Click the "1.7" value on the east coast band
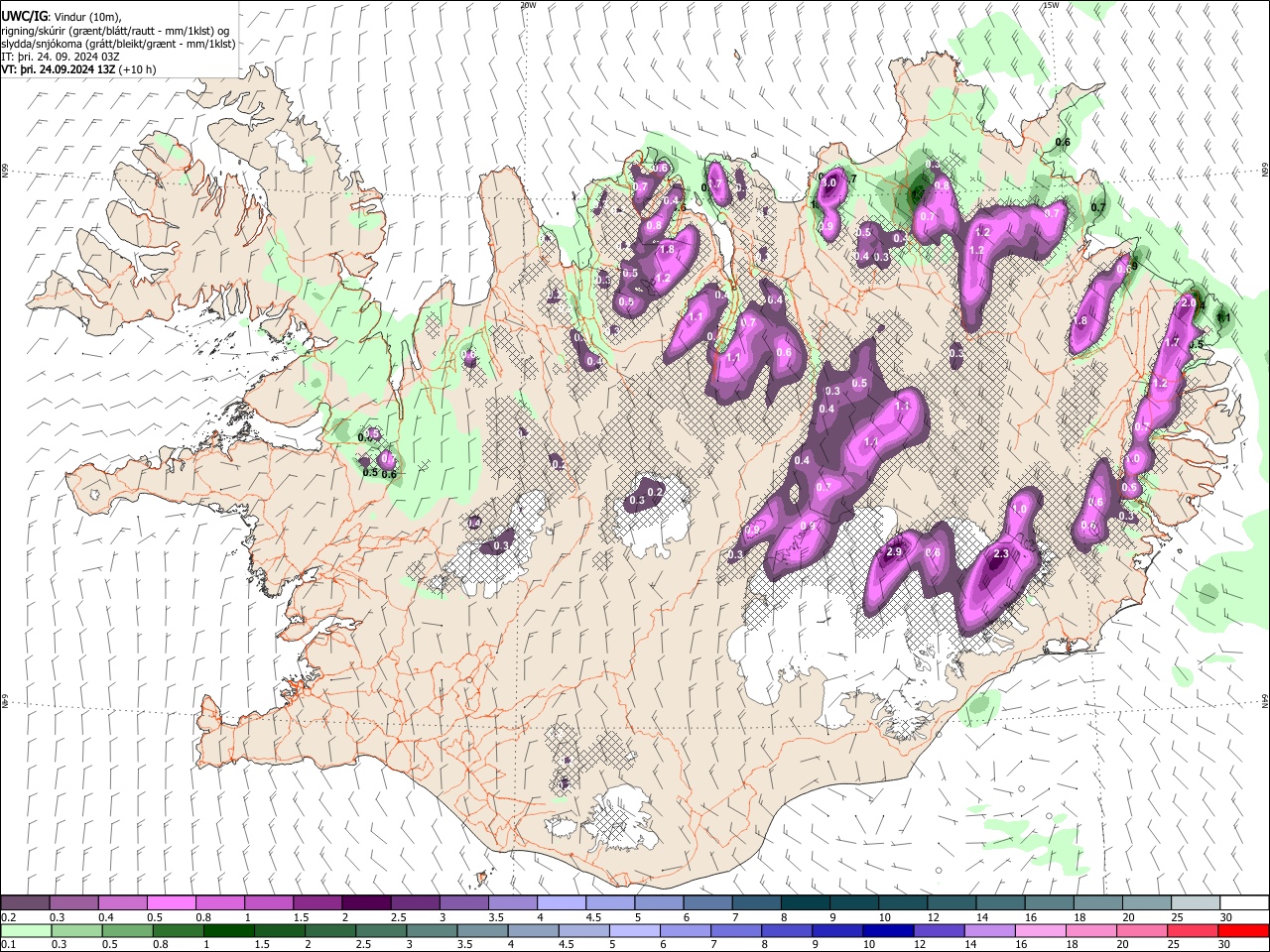Screen dimensions: 1270x952 click(x=1172, y=342)
